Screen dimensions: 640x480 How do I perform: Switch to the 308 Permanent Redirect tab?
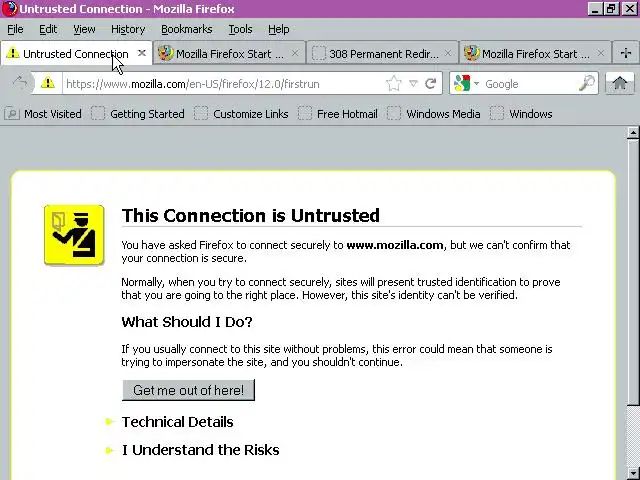coord(382,53)
